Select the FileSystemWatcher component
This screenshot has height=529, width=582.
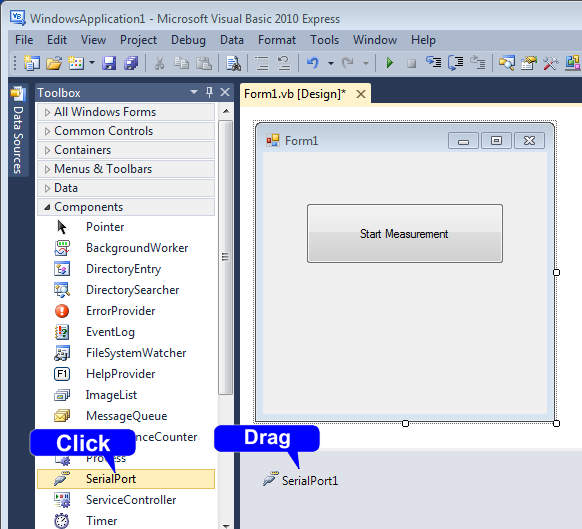coord(126,353)
